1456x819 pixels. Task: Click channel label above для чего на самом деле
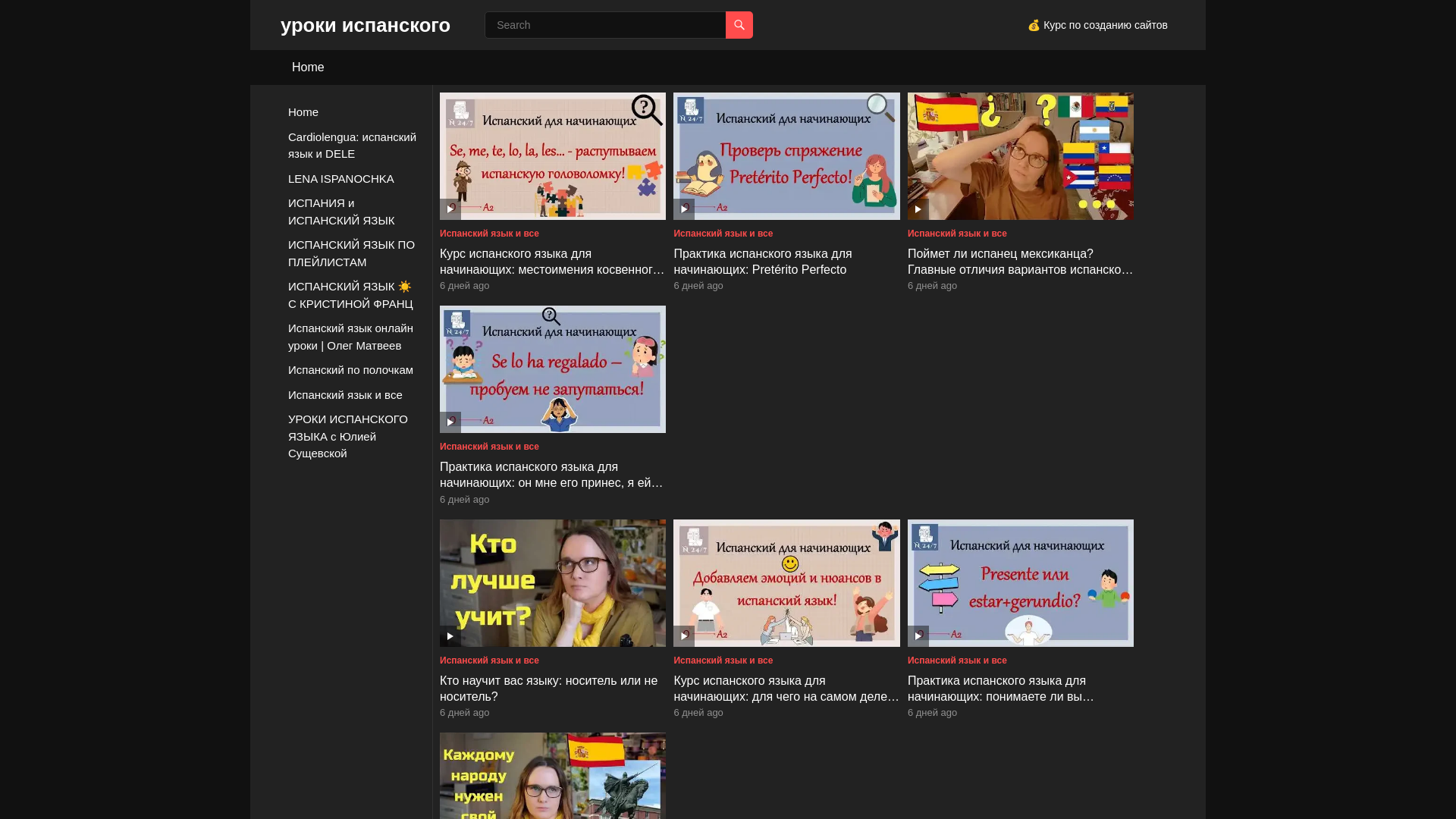723,661
